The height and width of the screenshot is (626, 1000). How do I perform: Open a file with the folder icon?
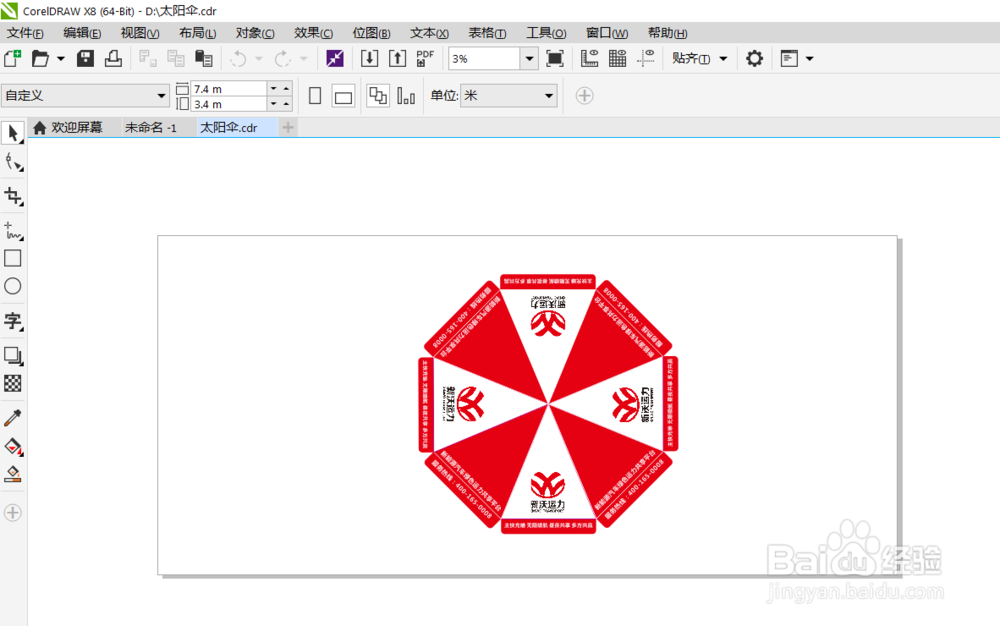[40, 59]
